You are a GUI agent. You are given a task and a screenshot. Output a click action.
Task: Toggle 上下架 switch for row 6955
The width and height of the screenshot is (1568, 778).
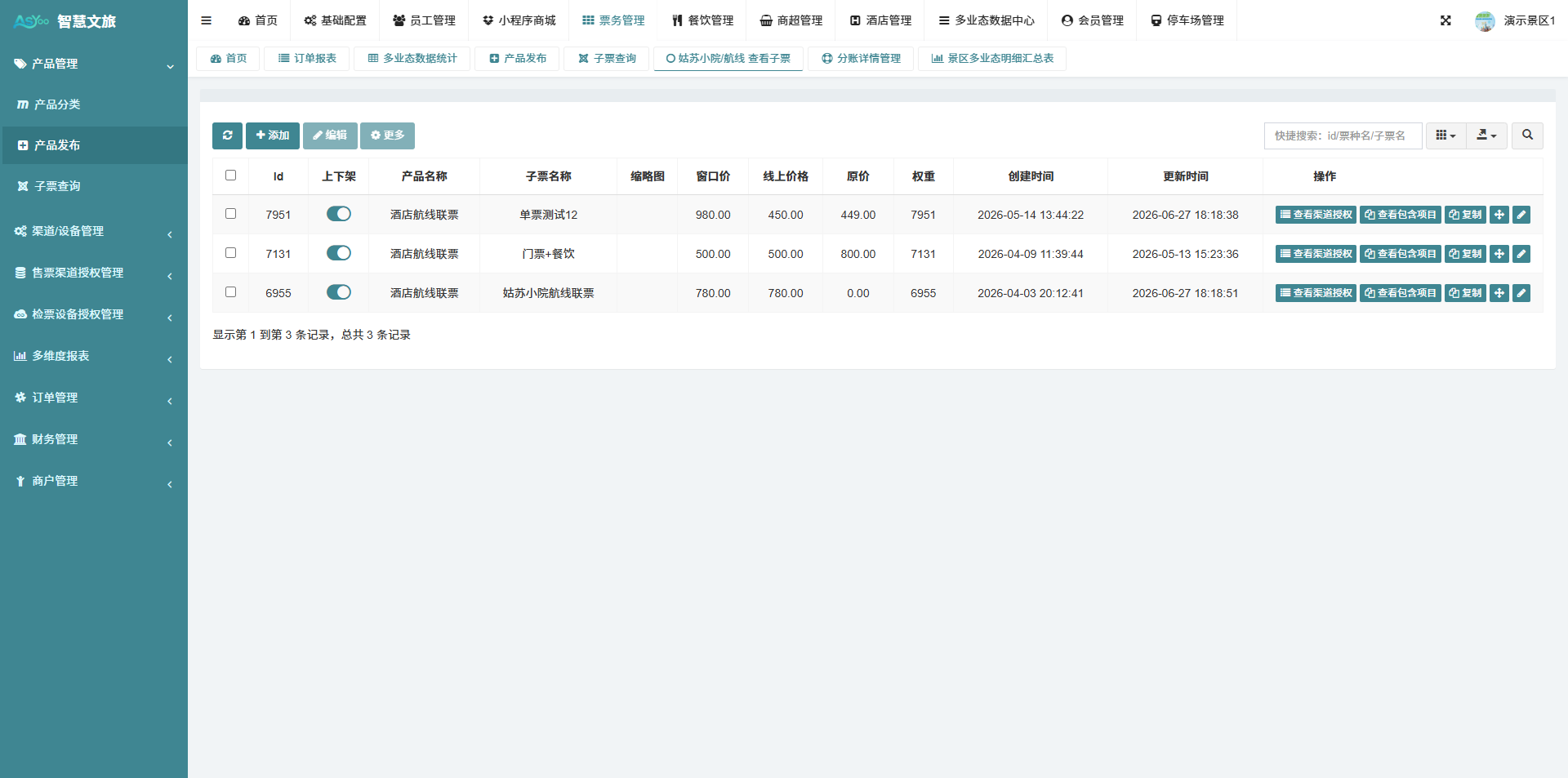coord(339,292)
